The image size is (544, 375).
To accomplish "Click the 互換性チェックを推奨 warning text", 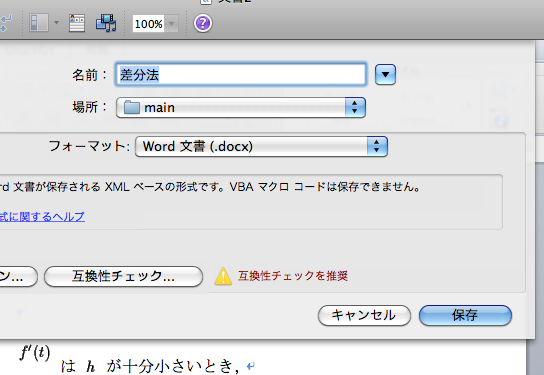I will (x=293, y=276).
